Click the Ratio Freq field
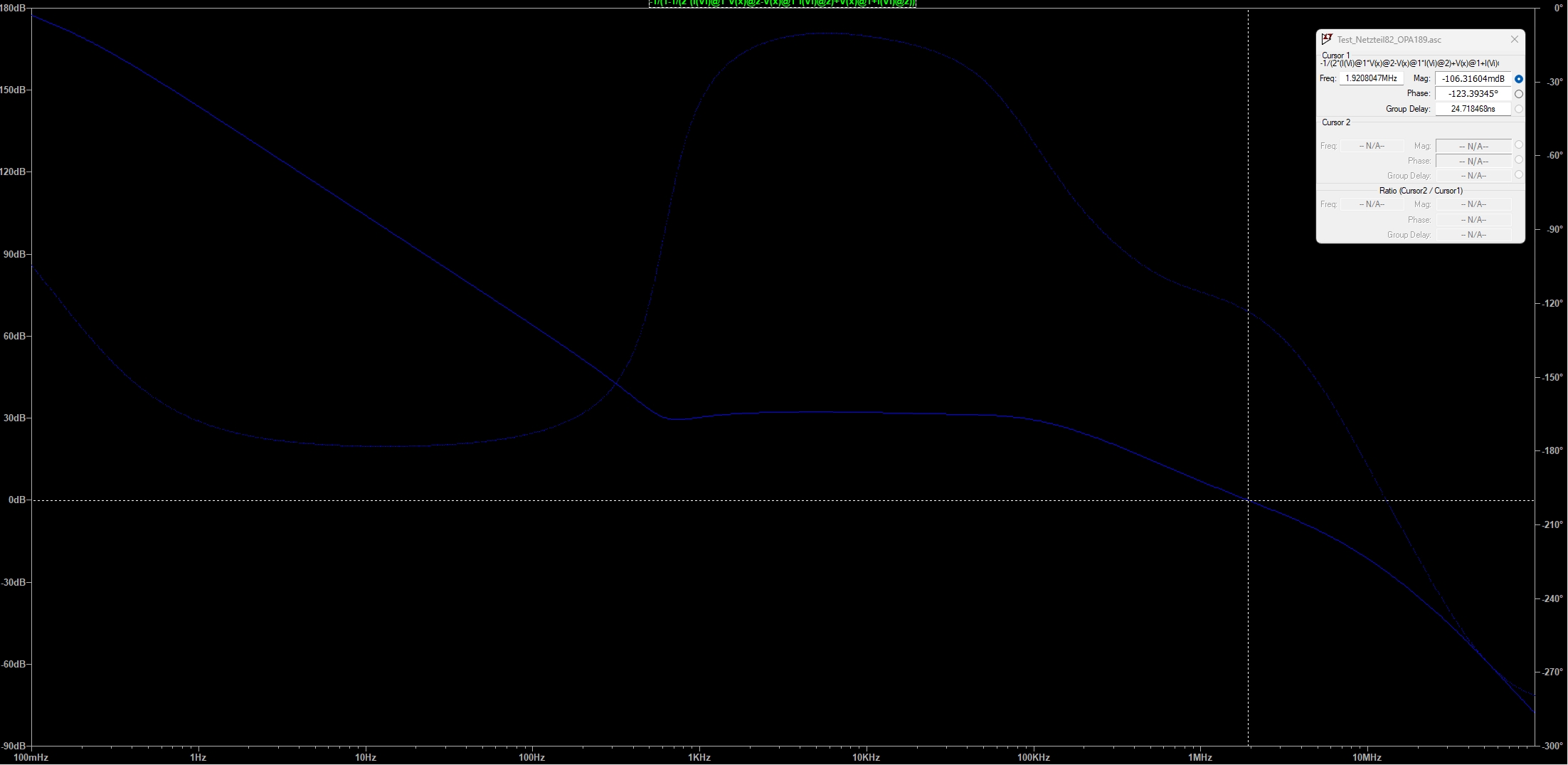 [x=1371, y=204]
